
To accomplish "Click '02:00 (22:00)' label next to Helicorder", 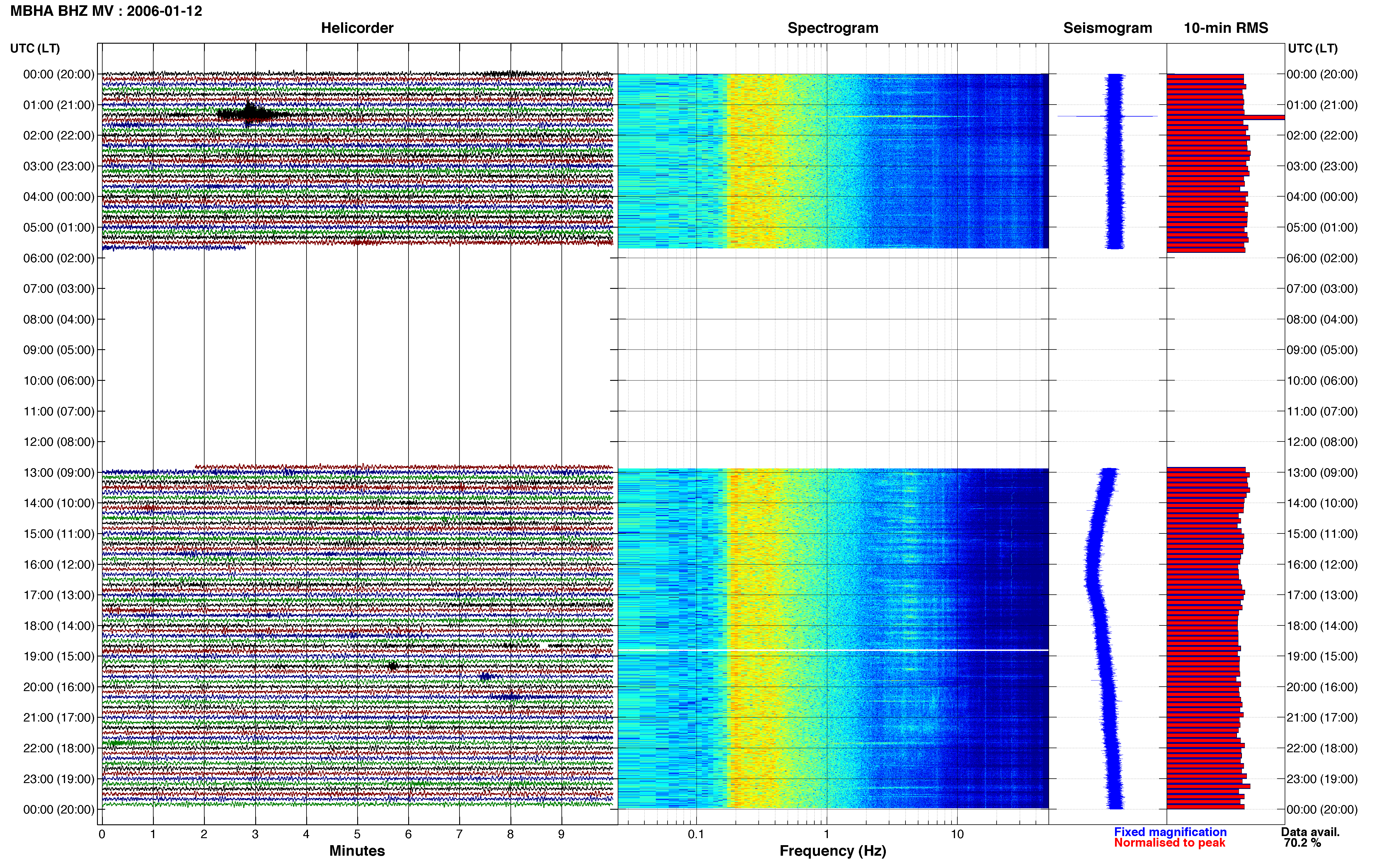I will [x=59, y=135].
